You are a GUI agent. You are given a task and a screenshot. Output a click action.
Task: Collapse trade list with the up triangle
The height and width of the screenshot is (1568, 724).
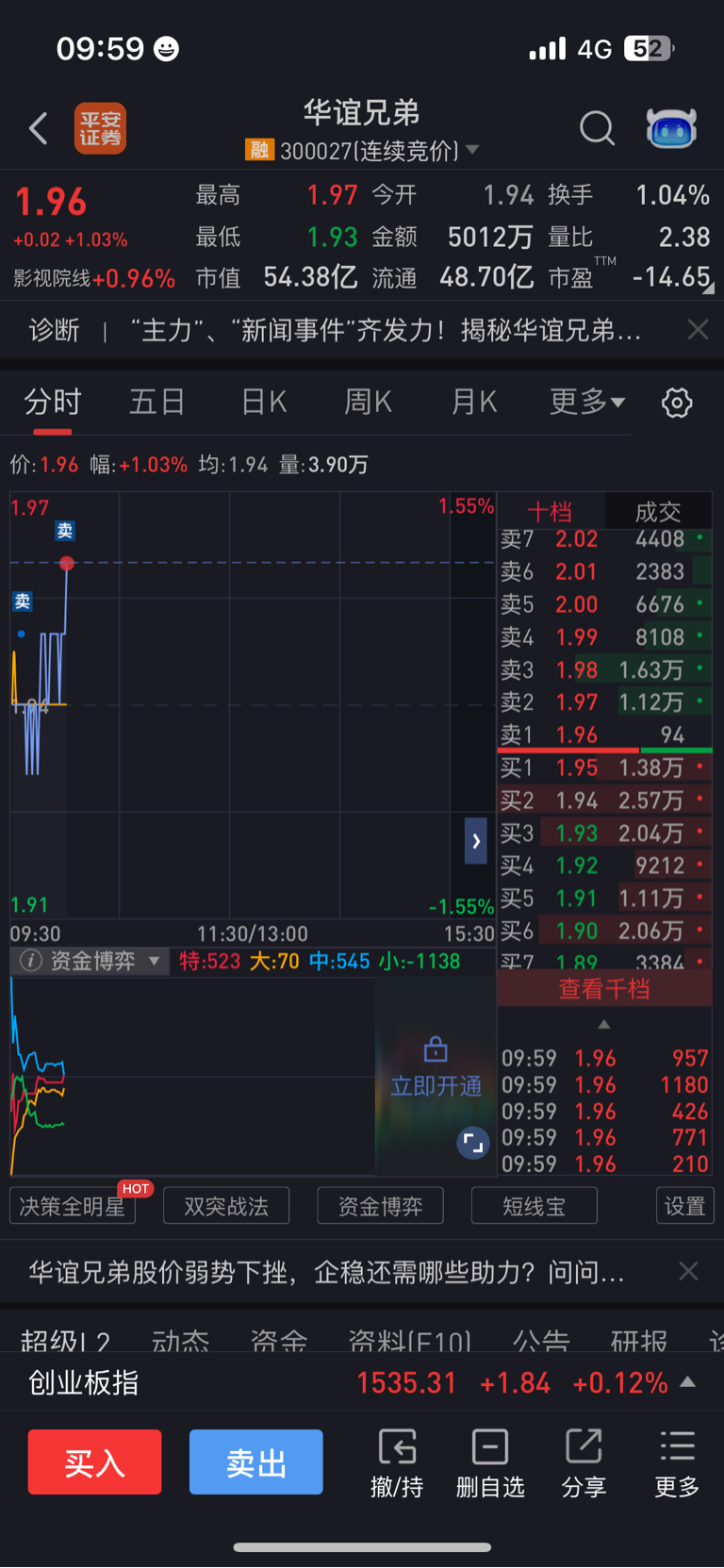point(604,1024)
